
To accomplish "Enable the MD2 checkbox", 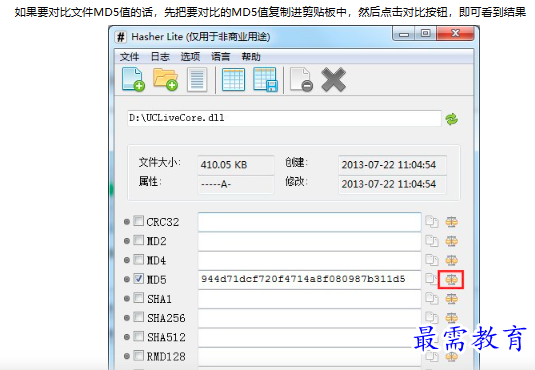I will click(138, 240).
